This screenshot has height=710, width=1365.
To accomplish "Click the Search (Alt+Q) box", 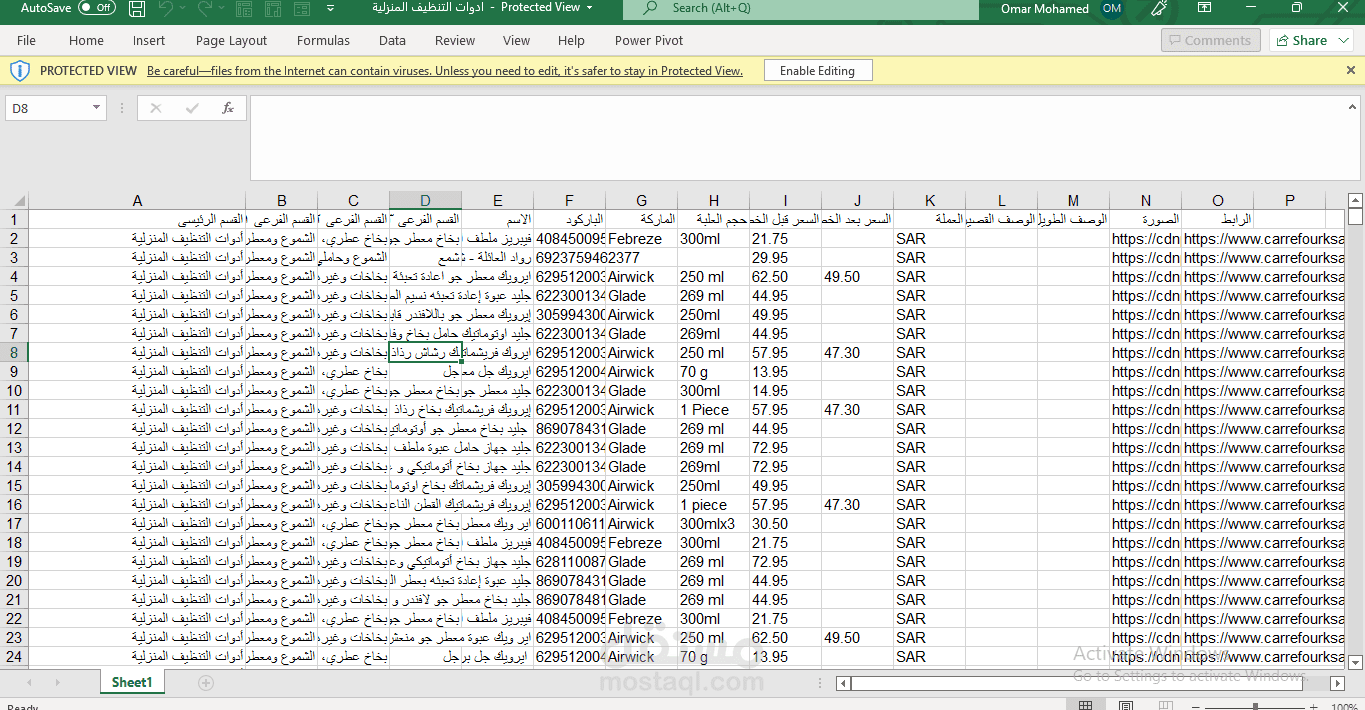I will 800,9.
